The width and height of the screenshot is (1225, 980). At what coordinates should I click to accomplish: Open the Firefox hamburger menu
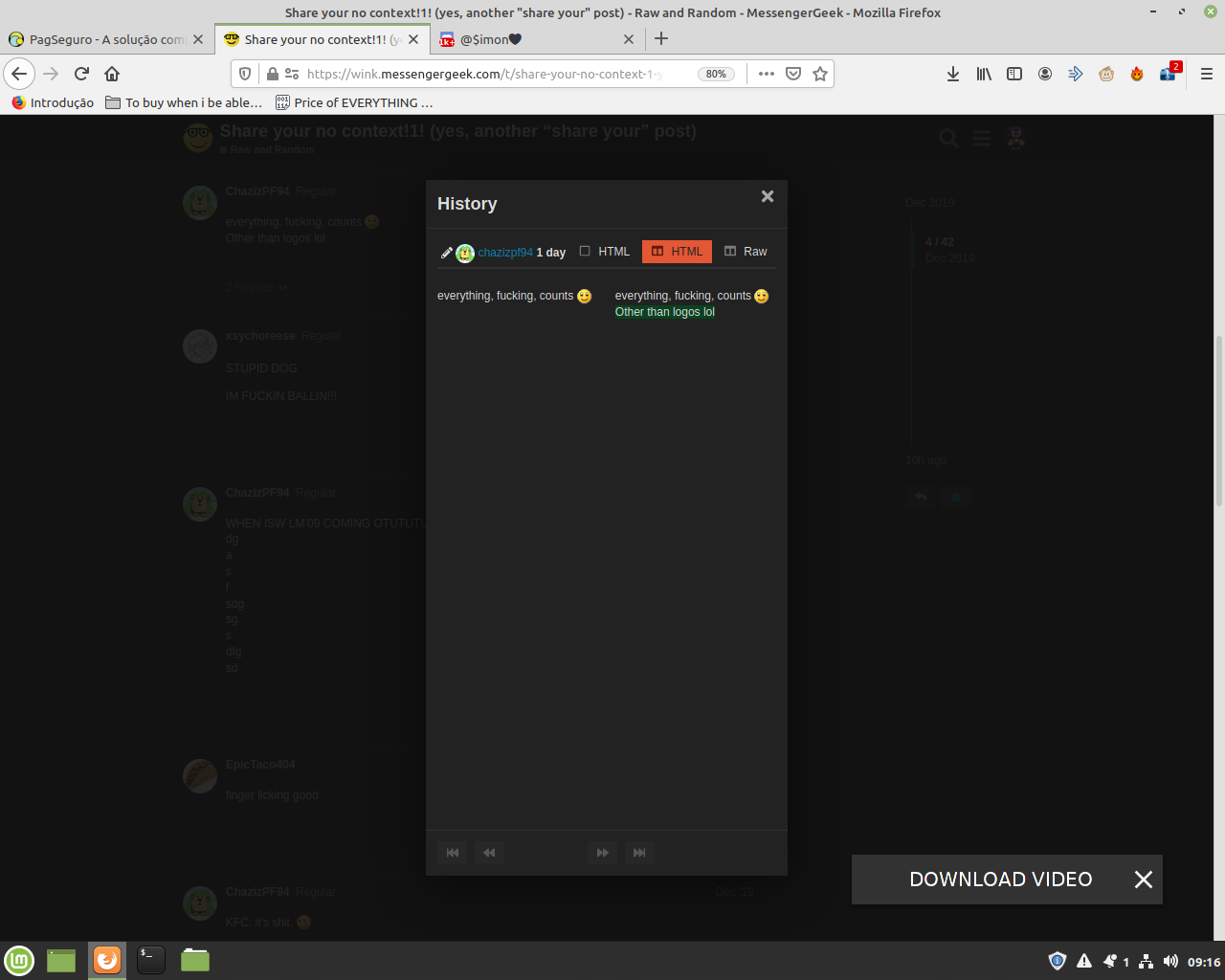[1206, 74]
